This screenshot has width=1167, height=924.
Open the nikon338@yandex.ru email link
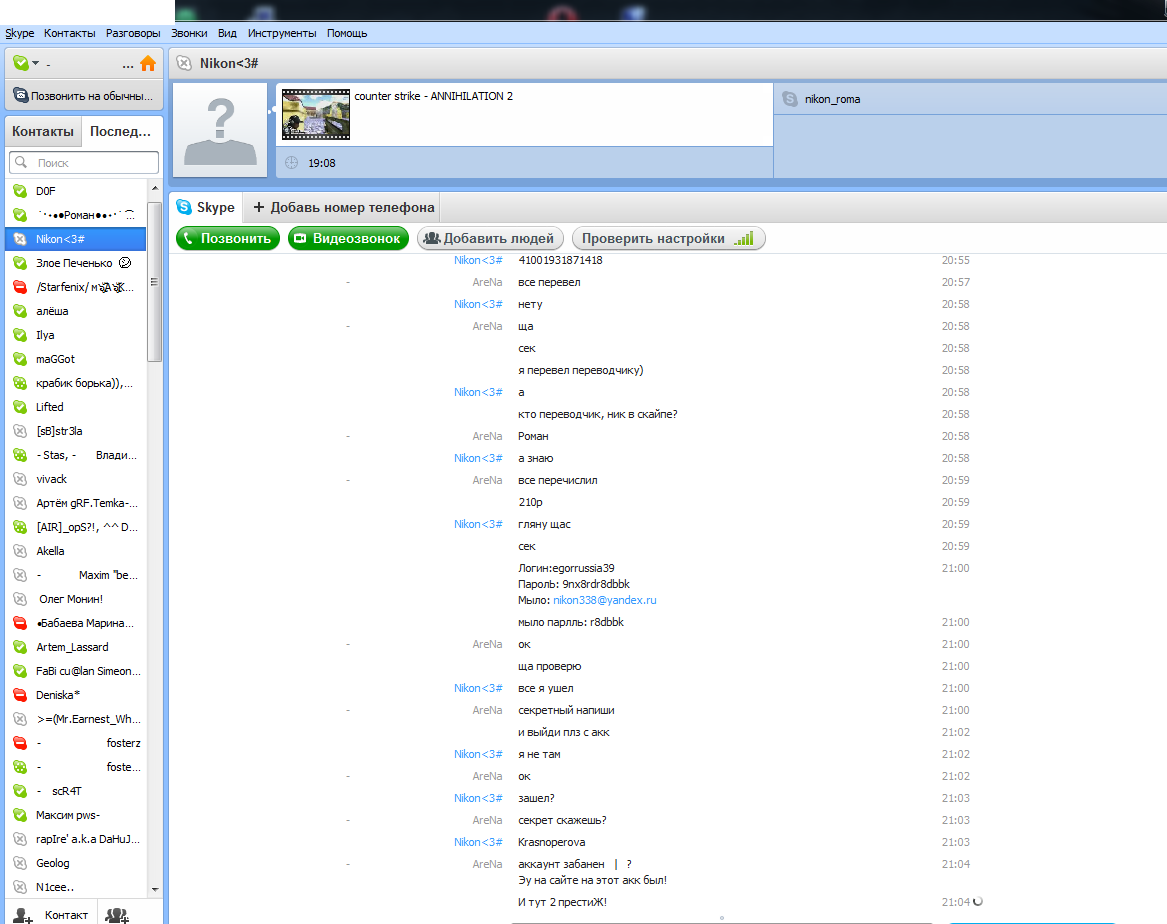(604, 600)
